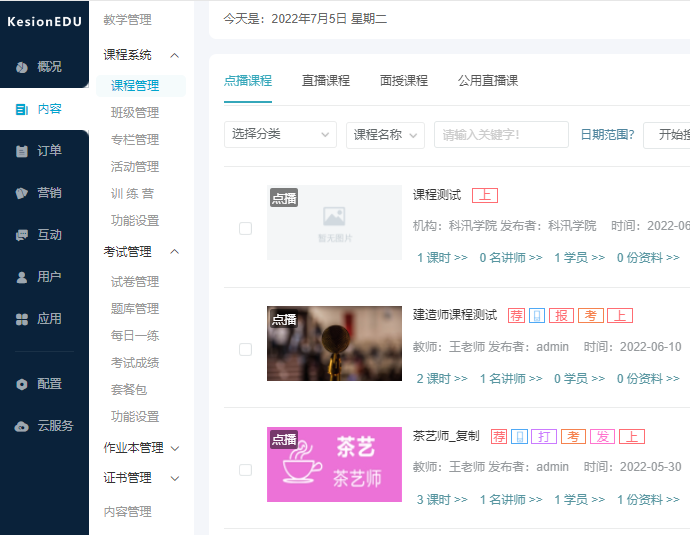Switch to the 面授课程 tab

[x=404, y=81]
